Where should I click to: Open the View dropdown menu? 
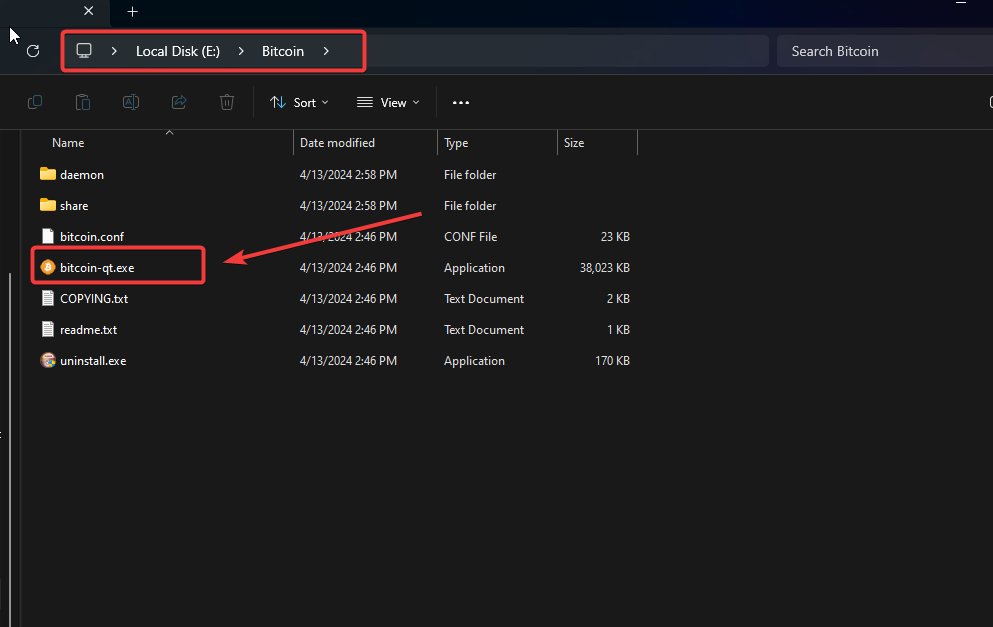pos(388,103)
